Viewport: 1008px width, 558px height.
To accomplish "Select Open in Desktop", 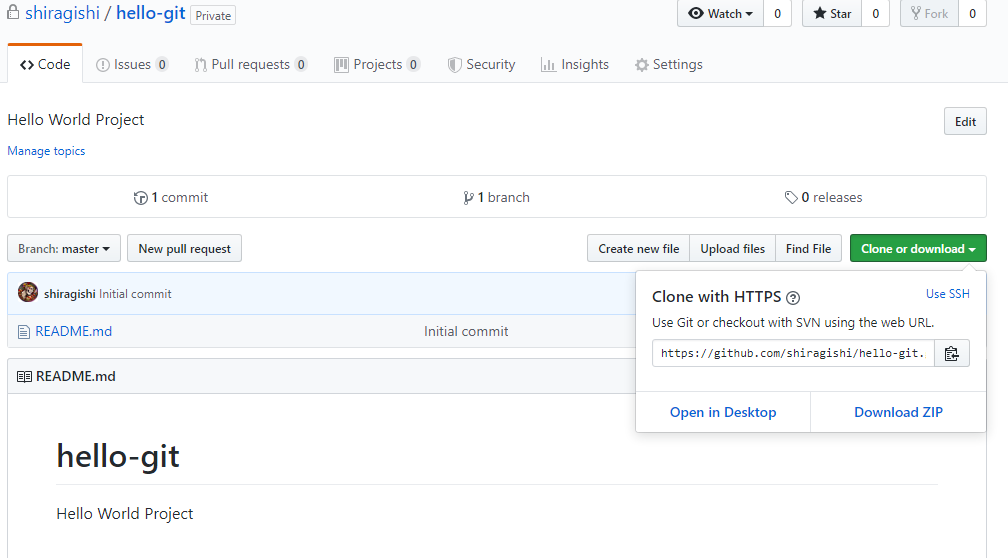I will click(723, 412).
